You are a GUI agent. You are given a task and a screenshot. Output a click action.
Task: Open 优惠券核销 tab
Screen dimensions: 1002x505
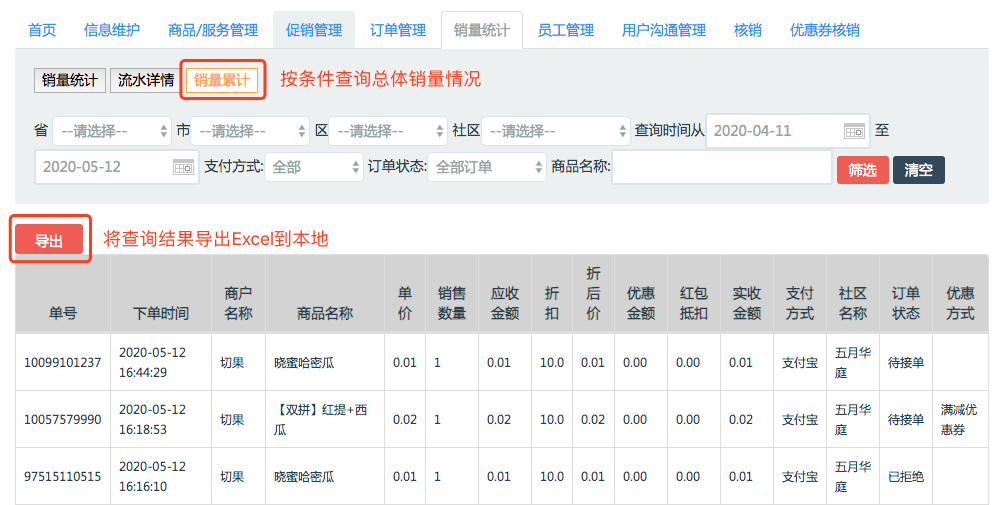[x=824, y=30]
